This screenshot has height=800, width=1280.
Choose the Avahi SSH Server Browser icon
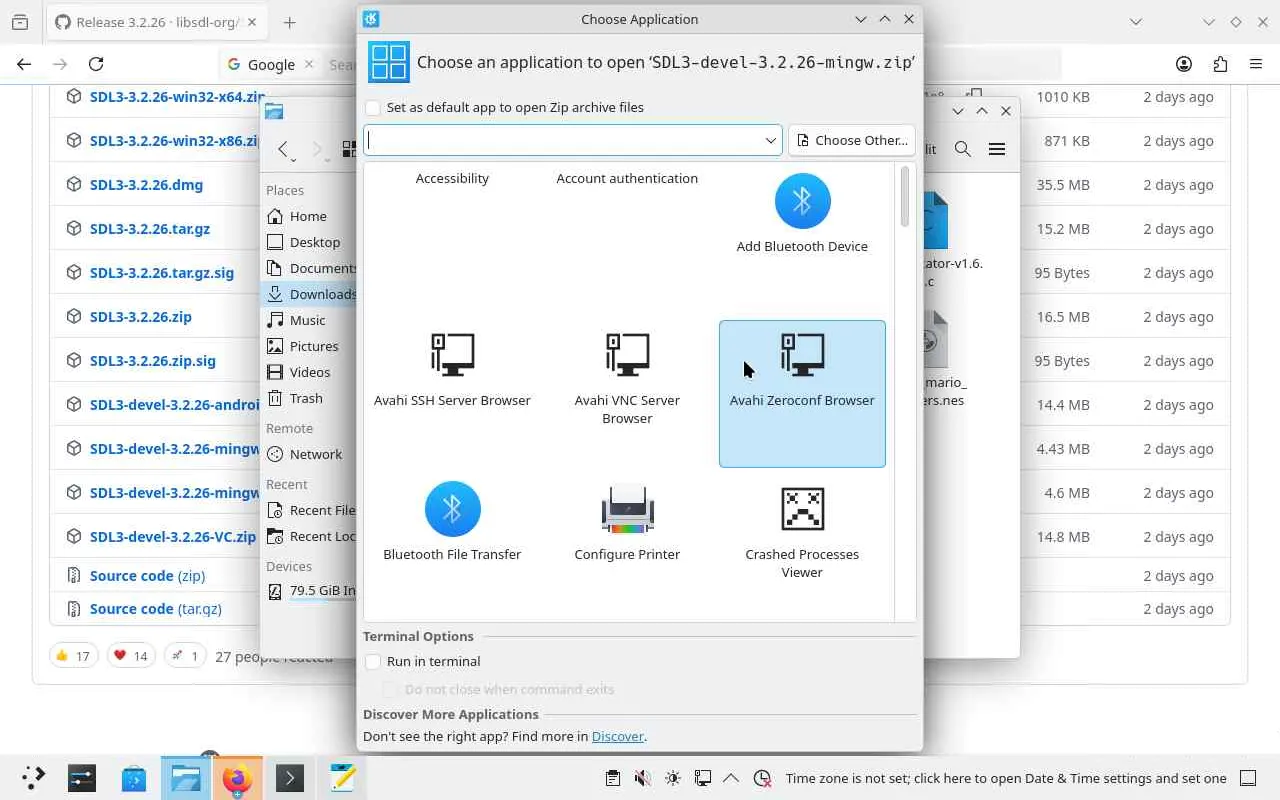[x=452, y=354]
